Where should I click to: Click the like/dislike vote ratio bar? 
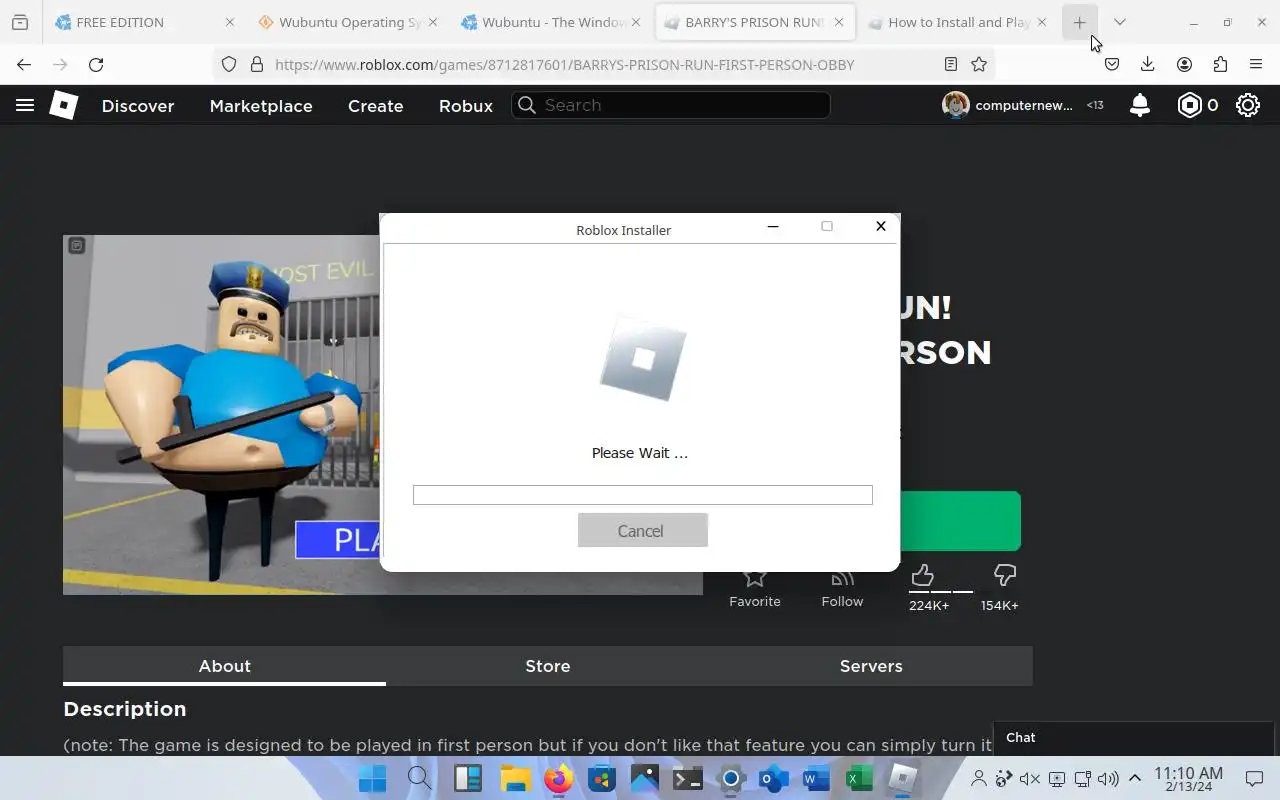point(941,591)
